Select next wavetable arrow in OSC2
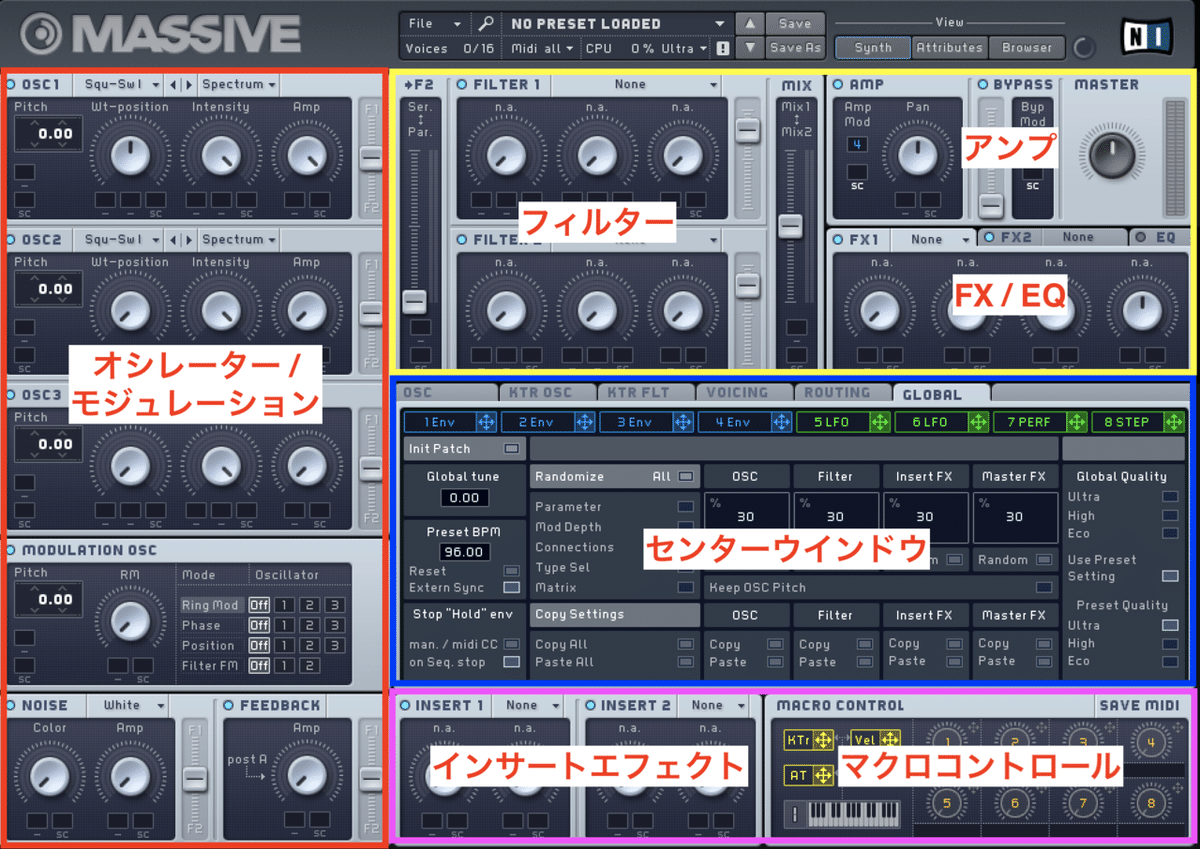The image size is (1200, 849). [190, 240]
